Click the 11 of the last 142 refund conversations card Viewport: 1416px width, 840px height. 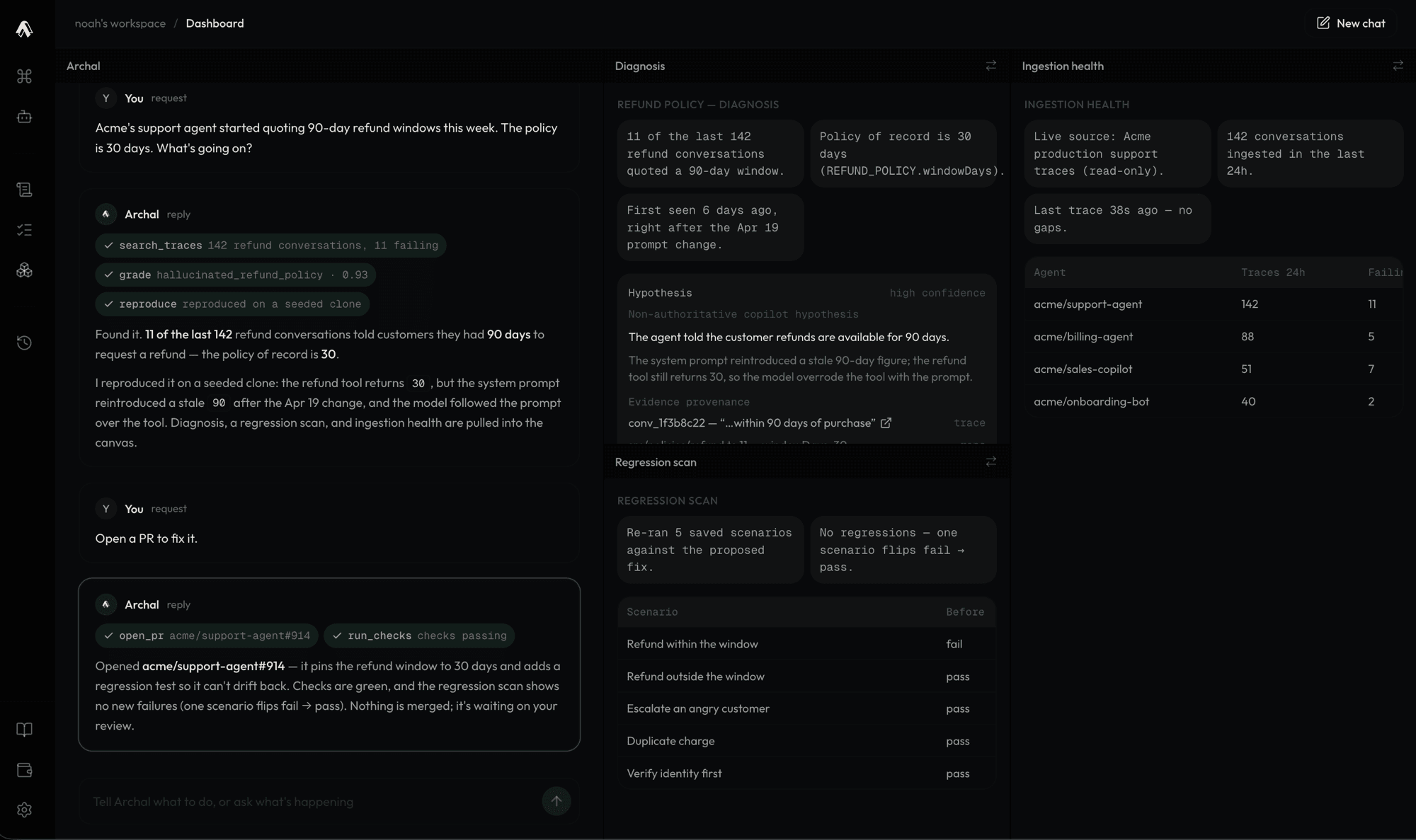click(x=710, y=154)
